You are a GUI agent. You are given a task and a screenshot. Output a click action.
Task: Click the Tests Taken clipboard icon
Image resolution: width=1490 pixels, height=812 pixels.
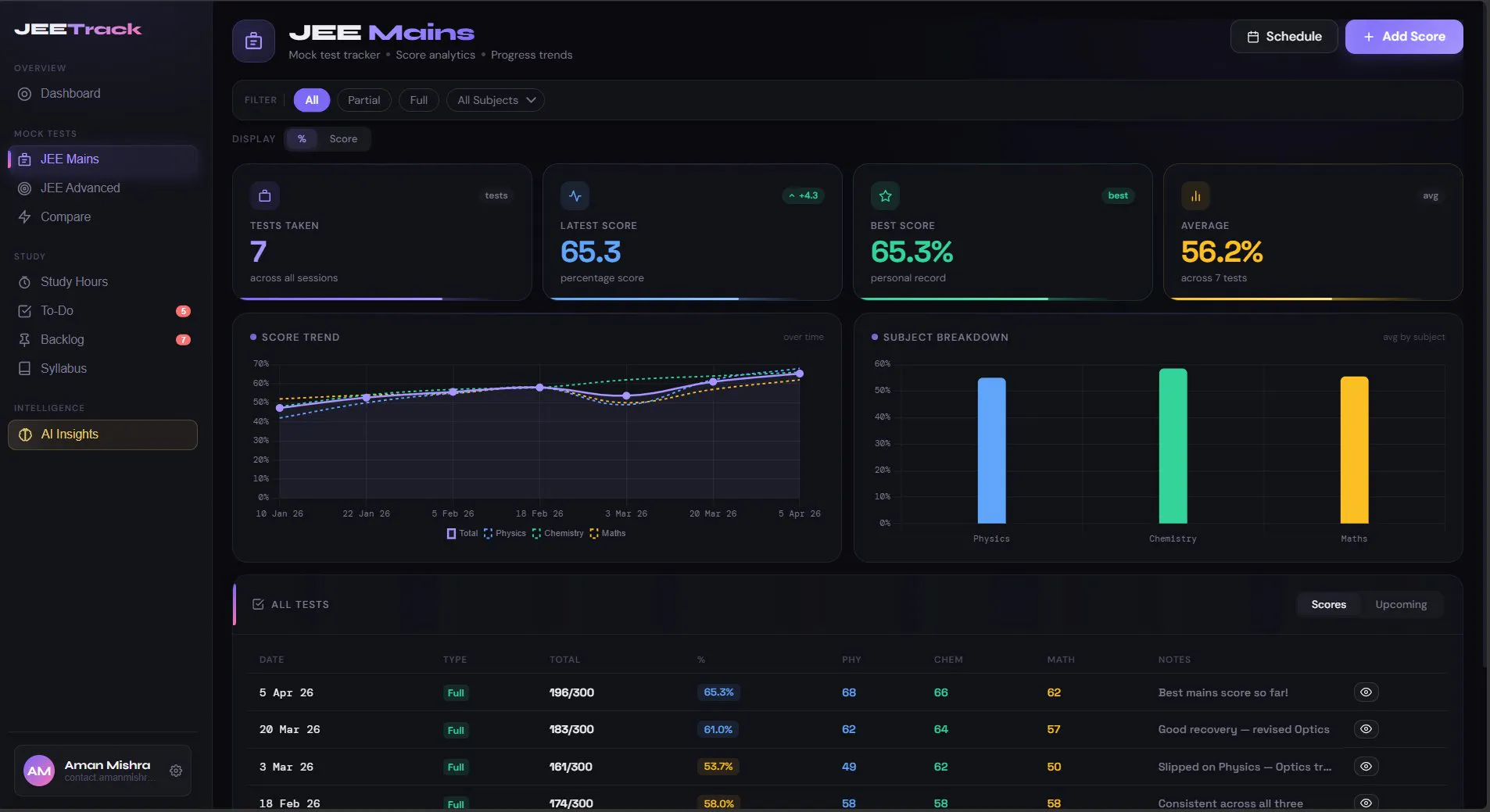(265, 195)
